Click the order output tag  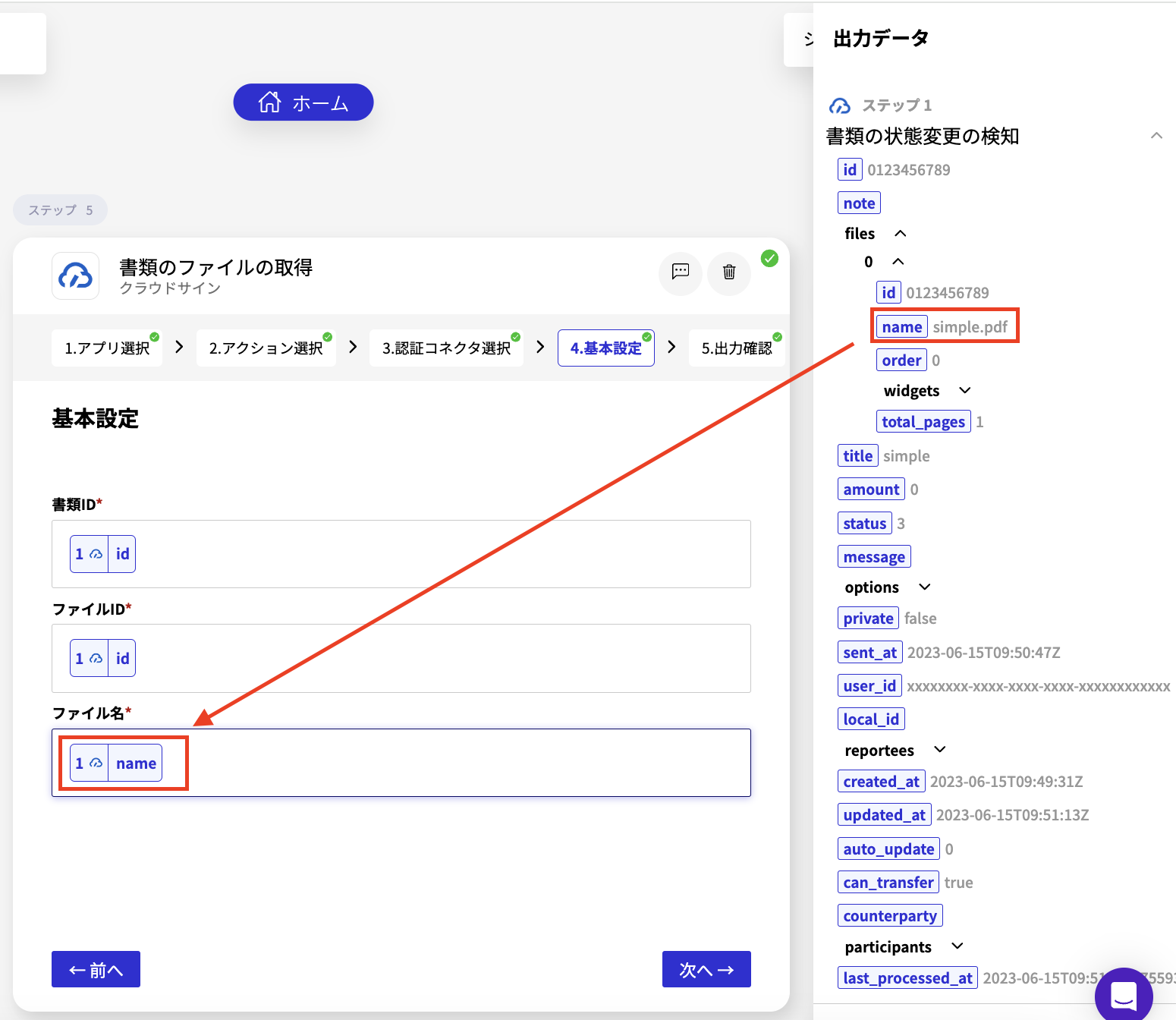click(x=901, y=360)
